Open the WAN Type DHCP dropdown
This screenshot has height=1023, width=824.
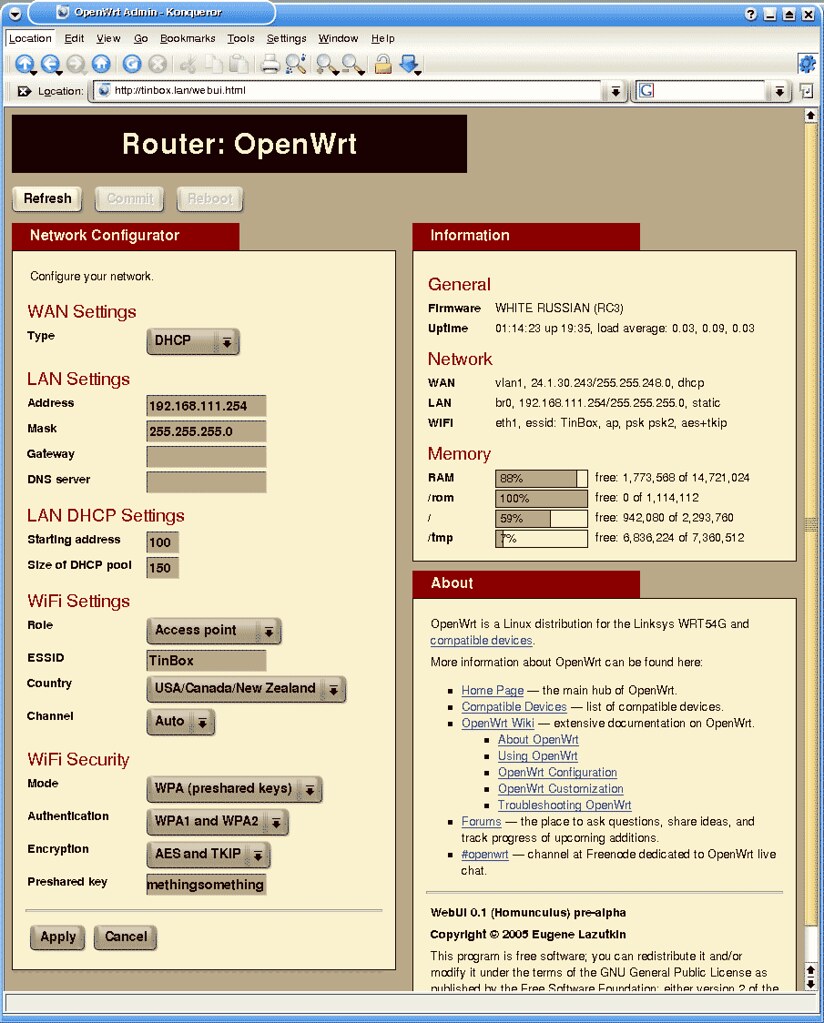tap(192, 341)
